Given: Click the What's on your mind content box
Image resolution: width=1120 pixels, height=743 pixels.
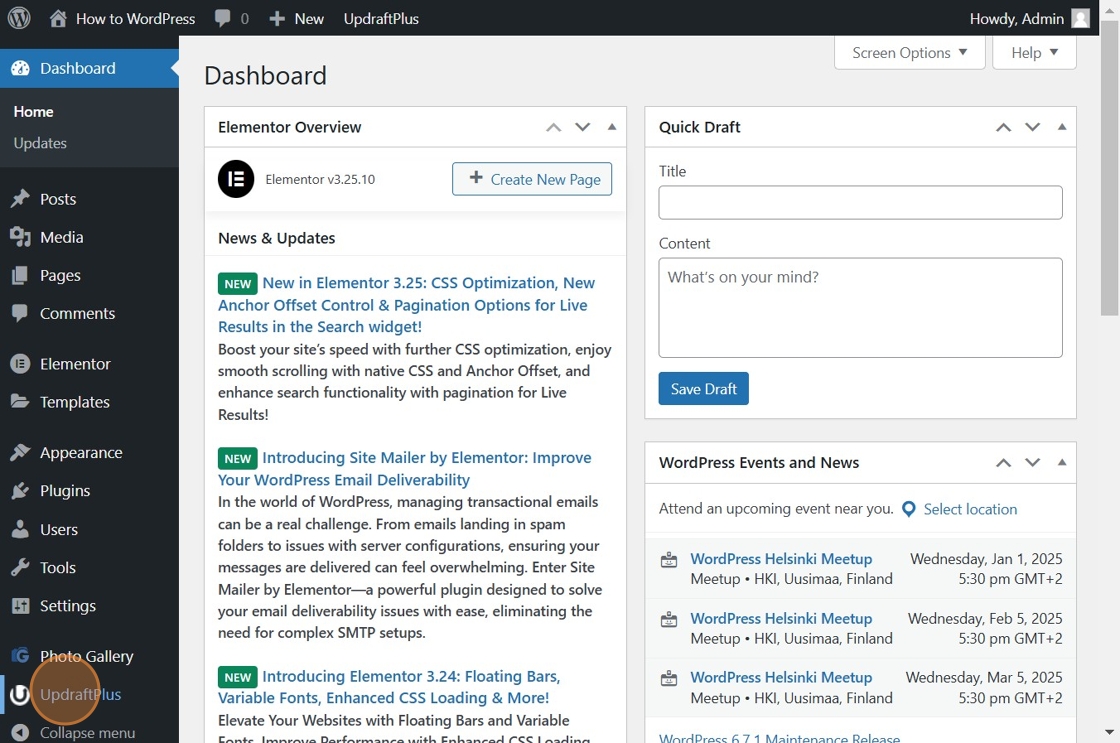Looking at the screenshot, I should (x=861, y=308).
